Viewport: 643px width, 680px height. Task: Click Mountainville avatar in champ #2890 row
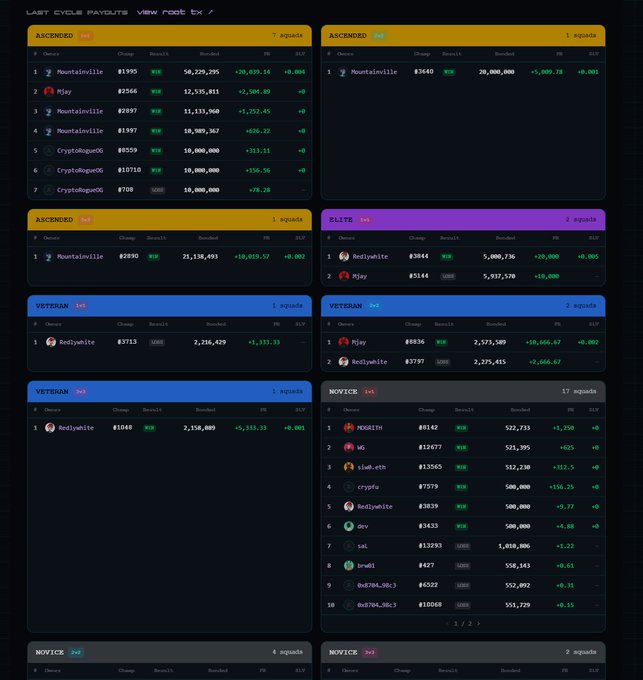(x=49, y=257)
